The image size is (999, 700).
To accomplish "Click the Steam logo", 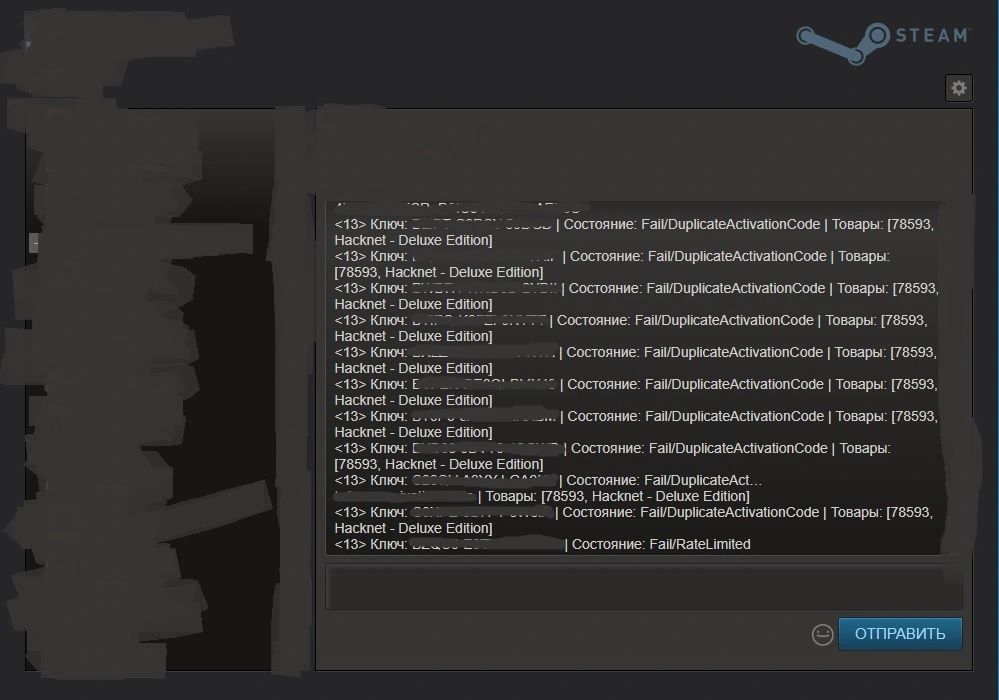I will point(882,42).
